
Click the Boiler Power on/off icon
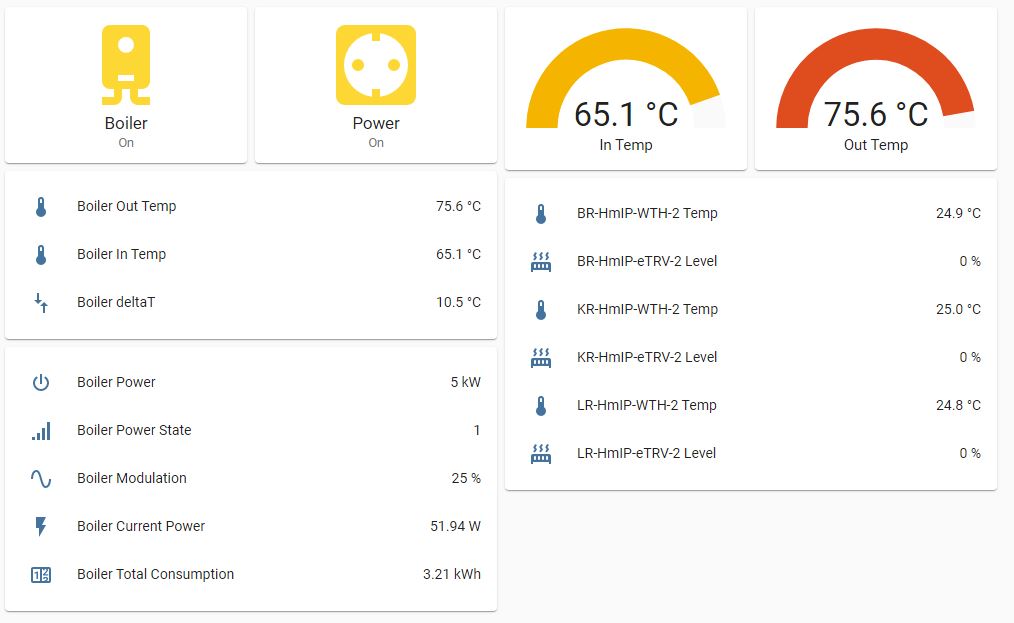[x=41, y=383]
